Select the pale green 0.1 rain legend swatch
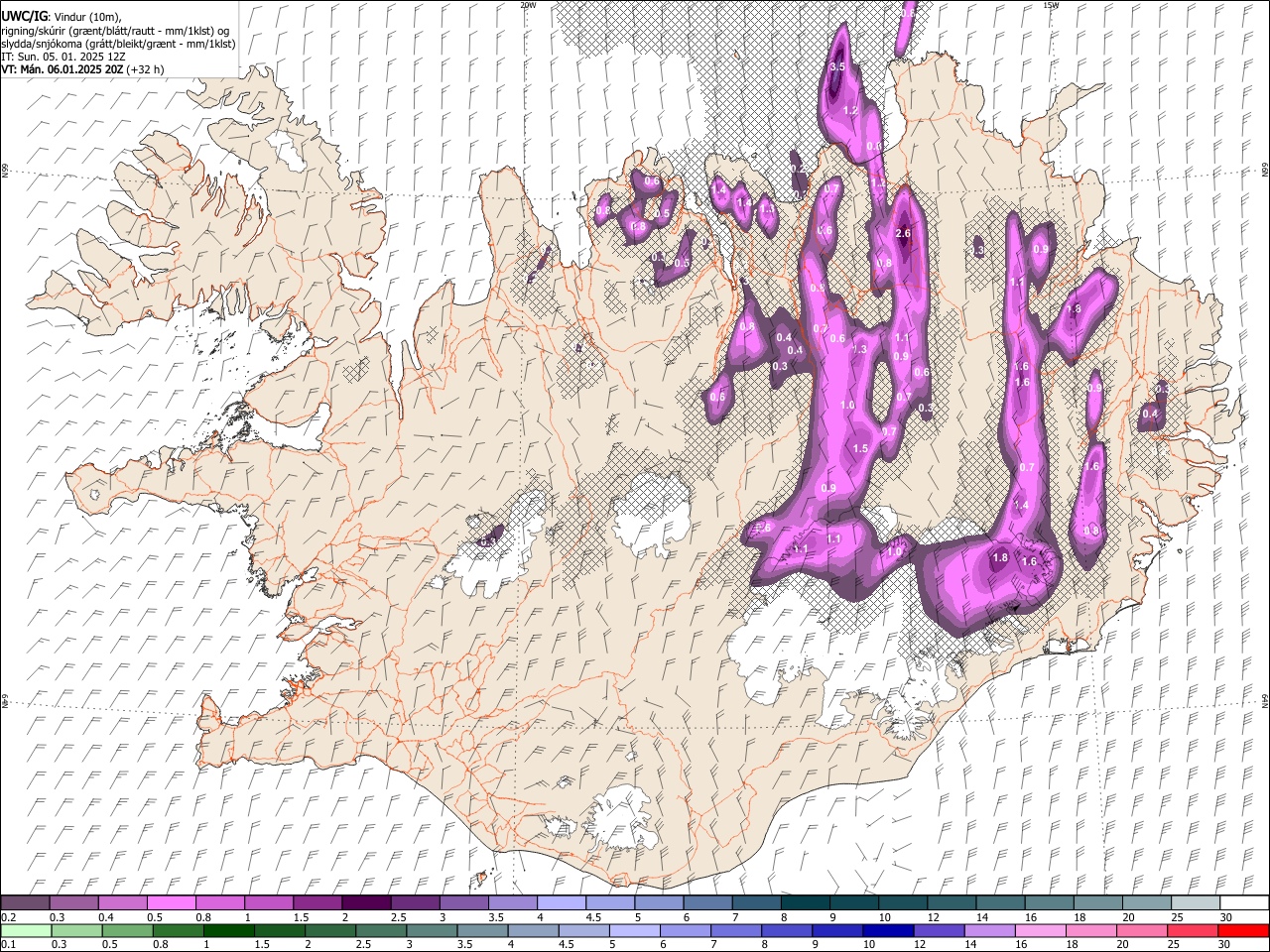Image resolution: width=1270 pixels, height=952 pixels. (26, 930)
